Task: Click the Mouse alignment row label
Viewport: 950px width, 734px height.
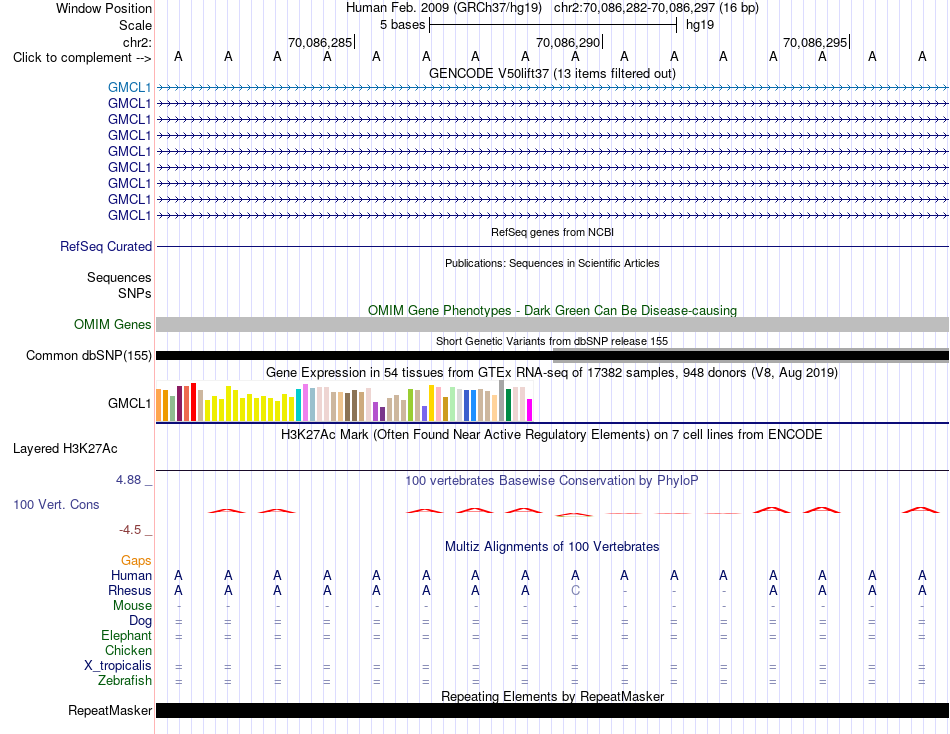Action: point(132,606)
